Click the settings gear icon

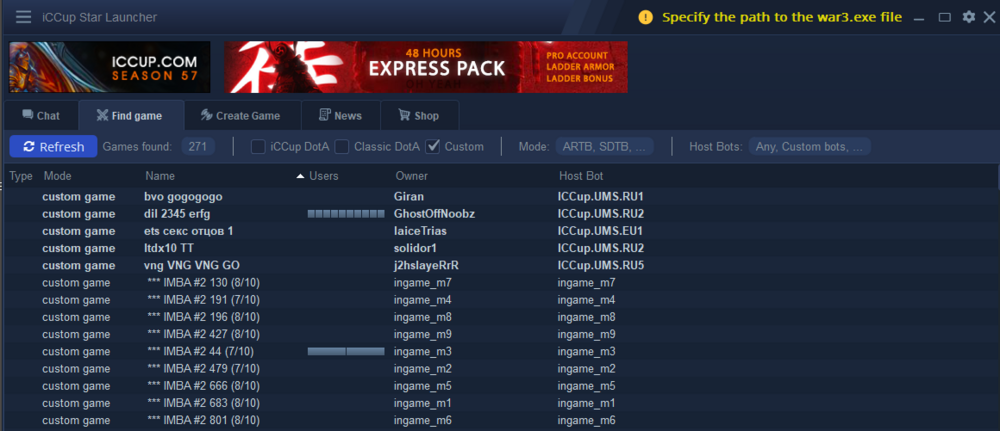968,17
